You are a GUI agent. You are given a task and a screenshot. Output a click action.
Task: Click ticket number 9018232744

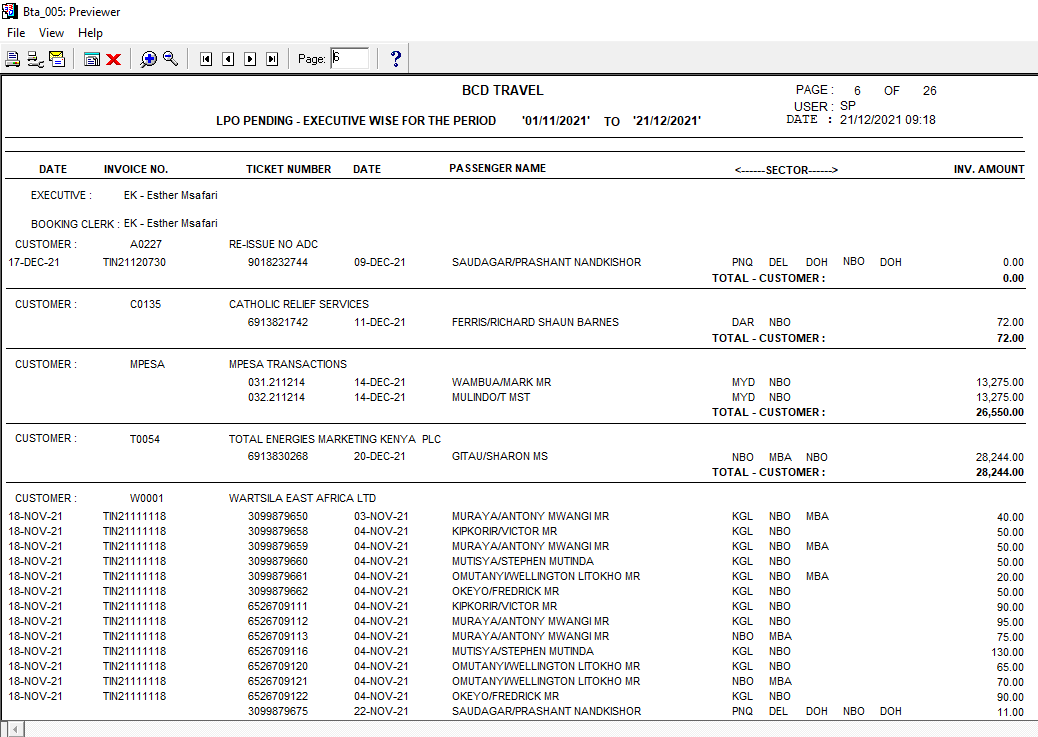pyautogui.click(x=278, y=262)
